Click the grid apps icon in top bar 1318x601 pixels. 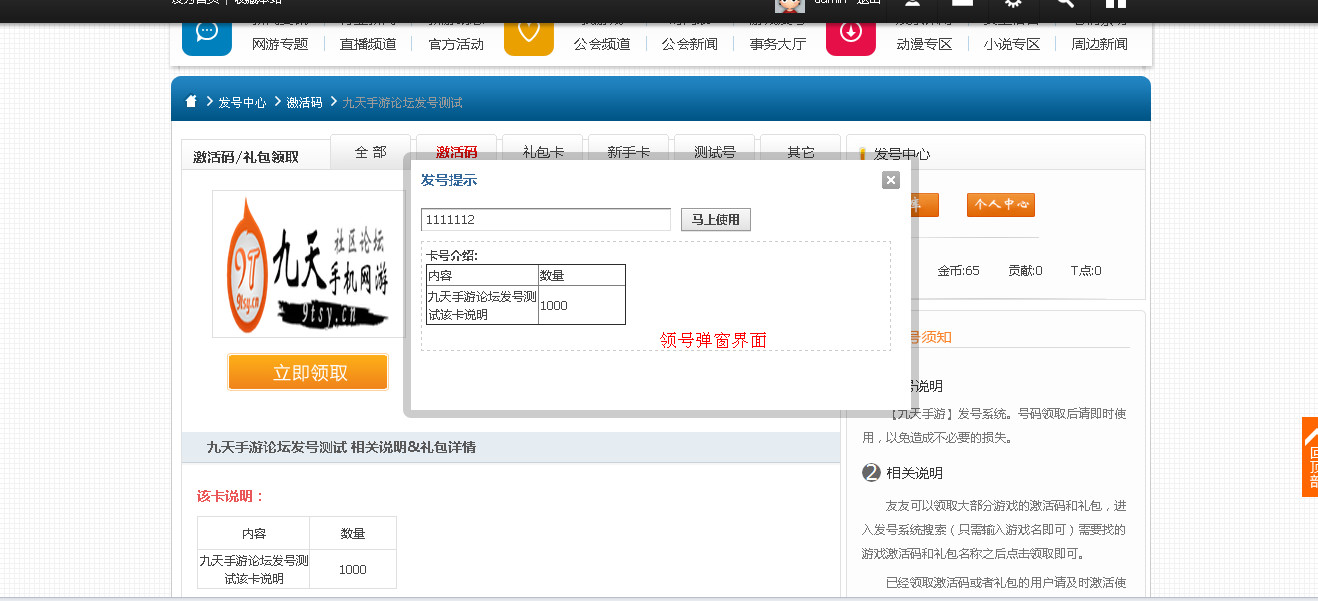click(x=1115, y=4)
